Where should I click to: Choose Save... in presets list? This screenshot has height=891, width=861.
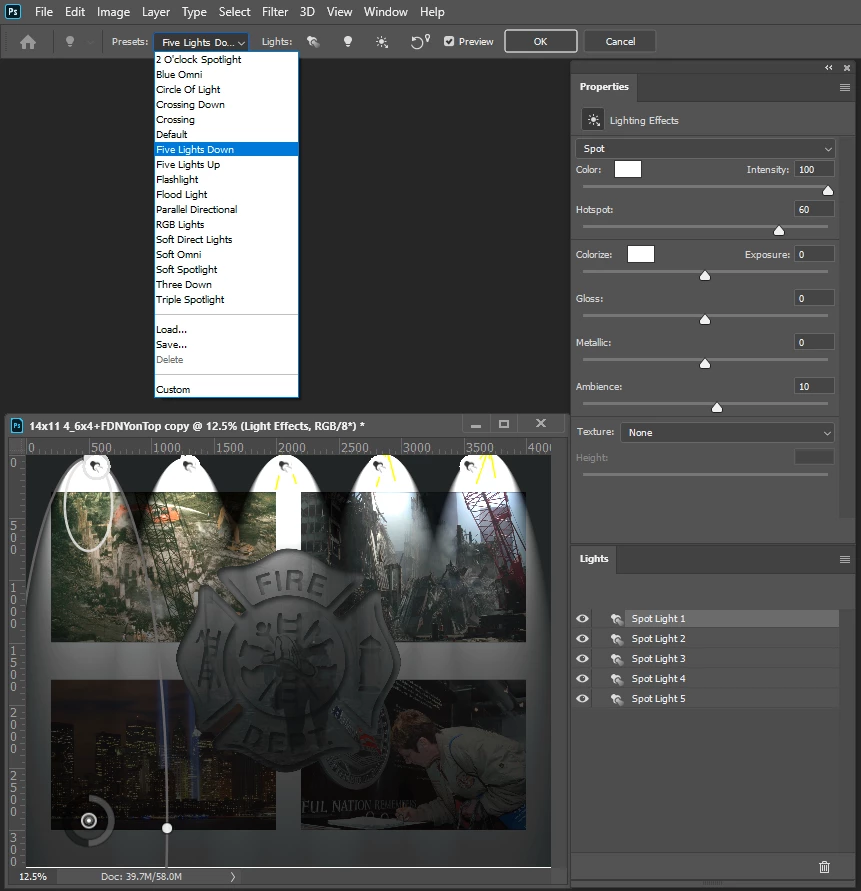pyautogui.click(x=226, y=344)
